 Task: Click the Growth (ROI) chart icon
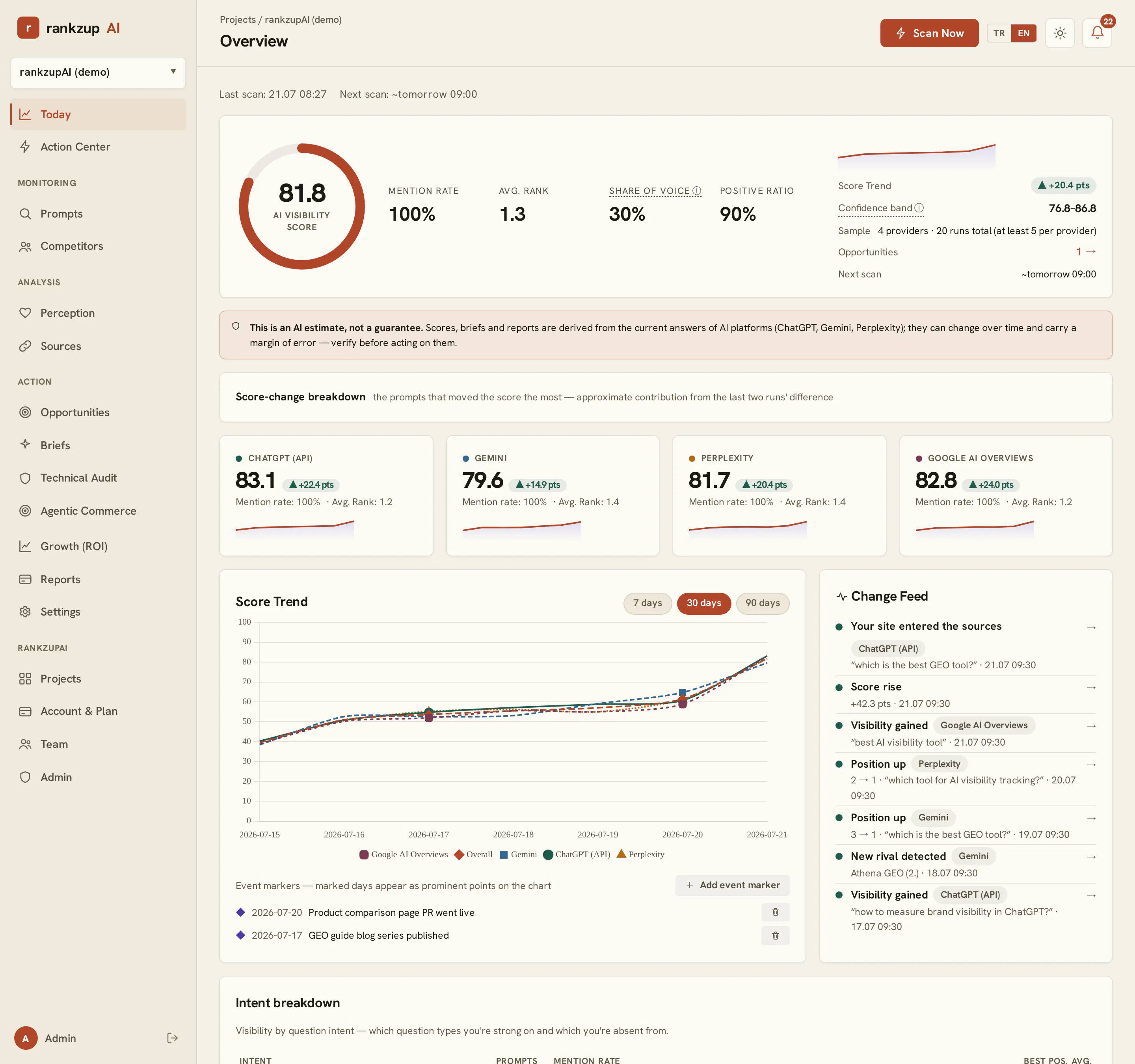(25, 546)
